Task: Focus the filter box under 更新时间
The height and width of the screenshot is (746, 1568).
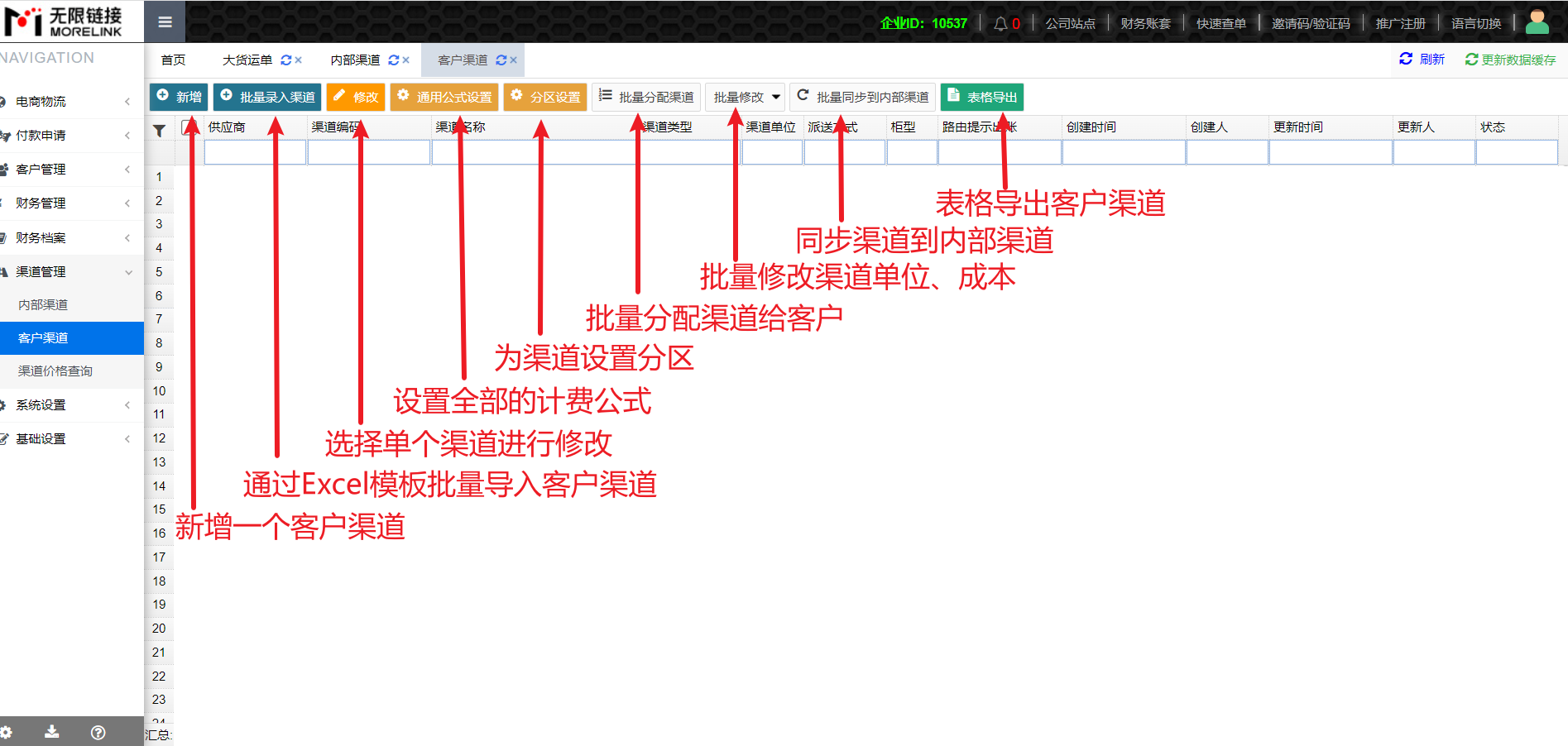Action: (1331, 152)
